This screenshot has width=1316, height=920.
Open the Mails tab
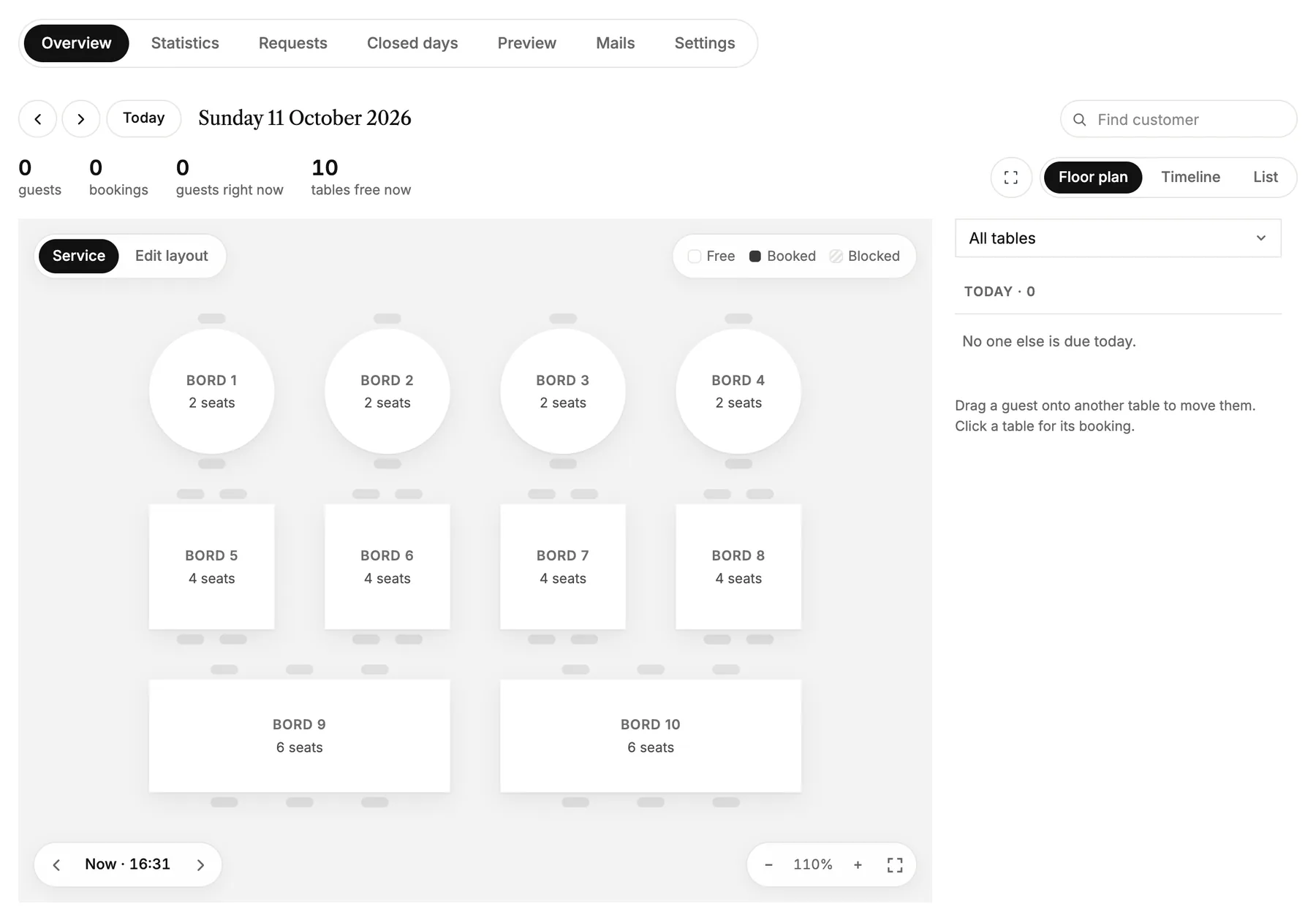616,43
